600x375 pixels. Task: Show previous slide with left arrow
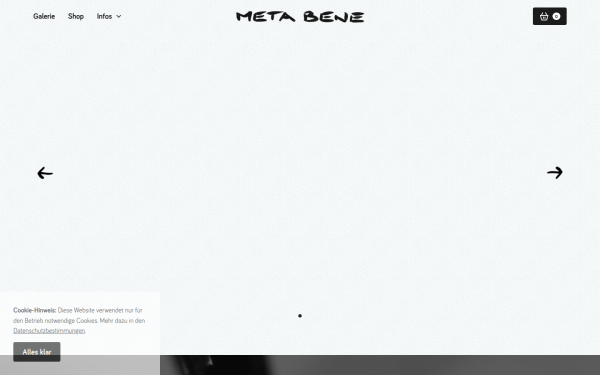coord(45,173)
